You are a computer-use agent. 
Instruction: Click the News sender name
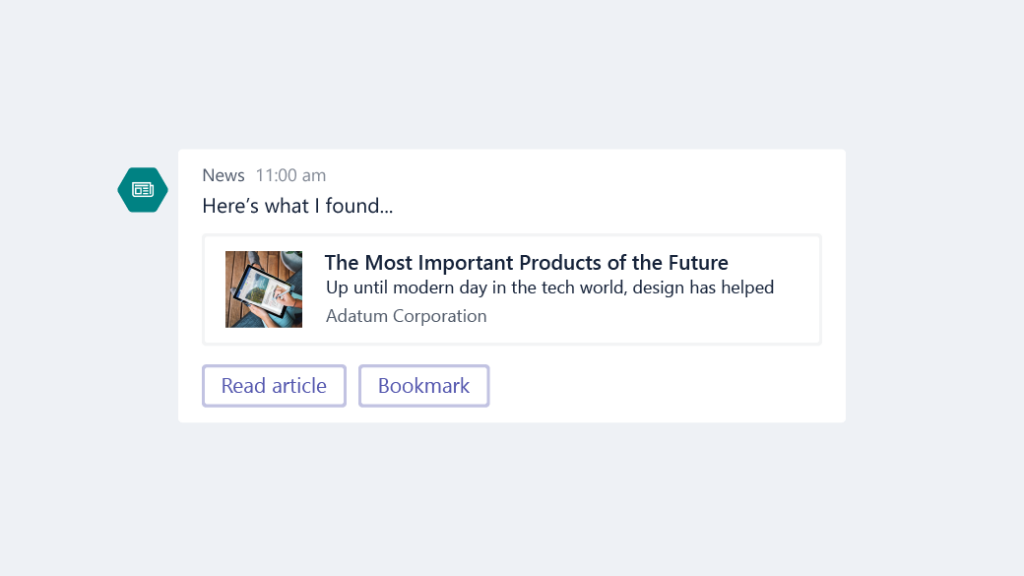point(223,175)
